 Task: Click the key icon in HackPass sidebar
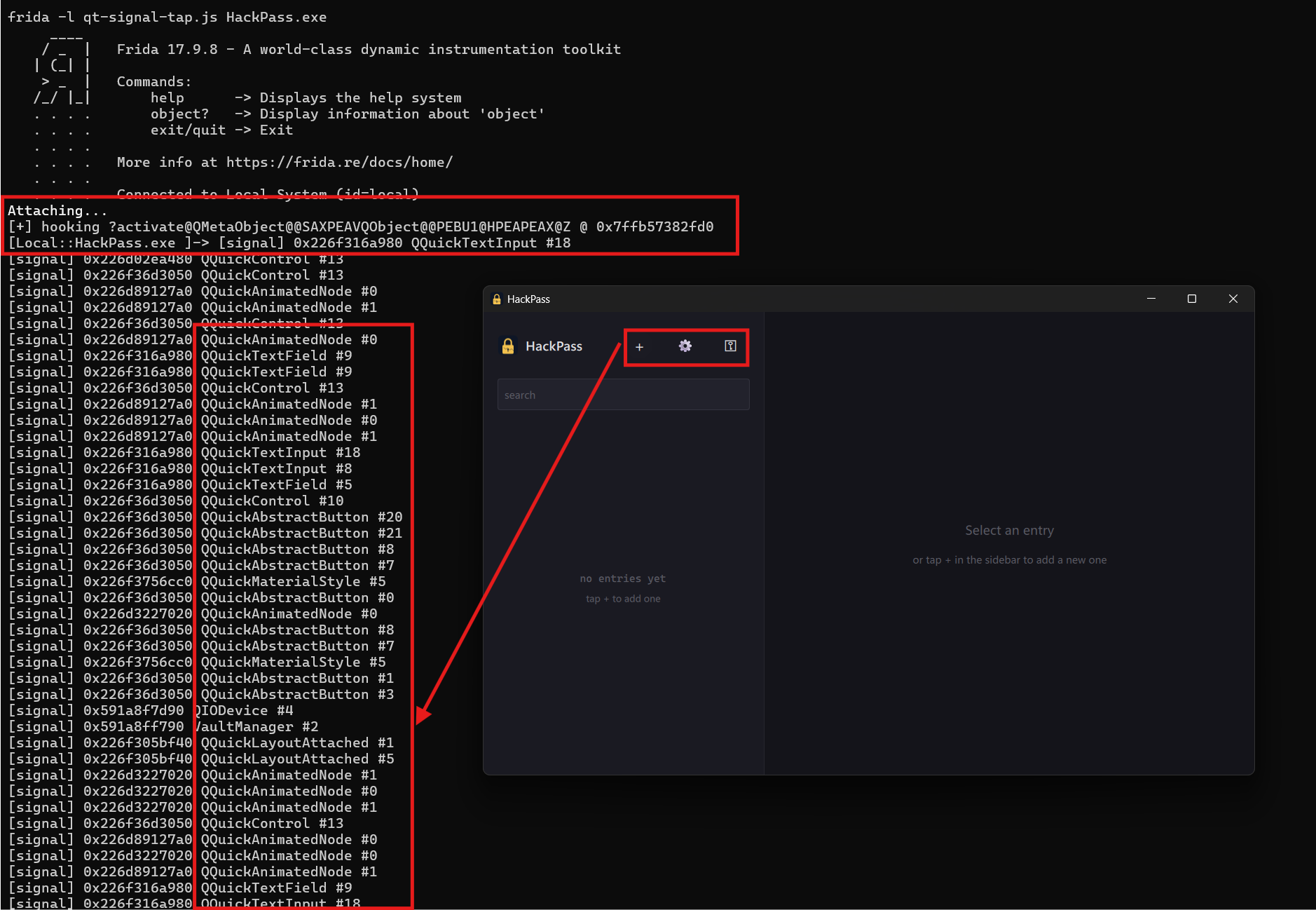pos(730,346)
